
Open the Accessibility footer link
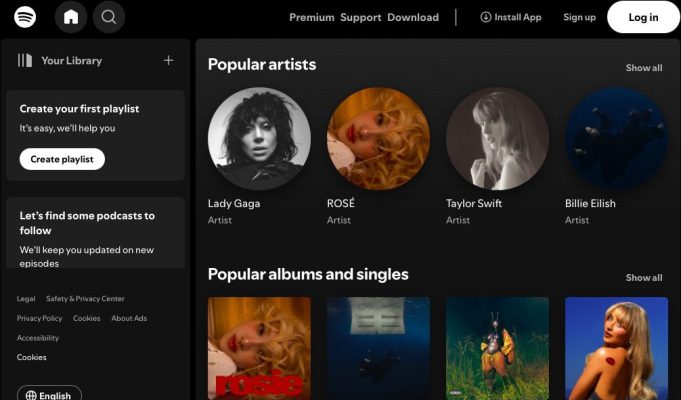pyautogui.click(x=38, y=338)
